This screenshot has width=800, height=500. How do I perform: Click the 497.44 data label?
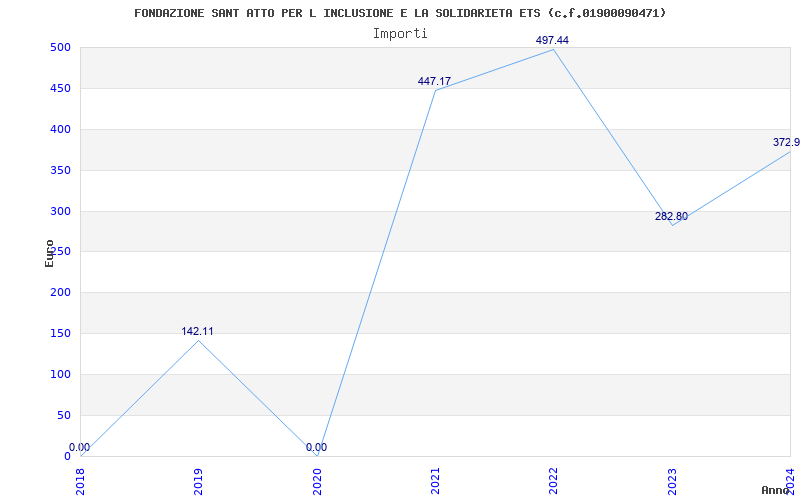pyautogui.click(x=552, y=40)
